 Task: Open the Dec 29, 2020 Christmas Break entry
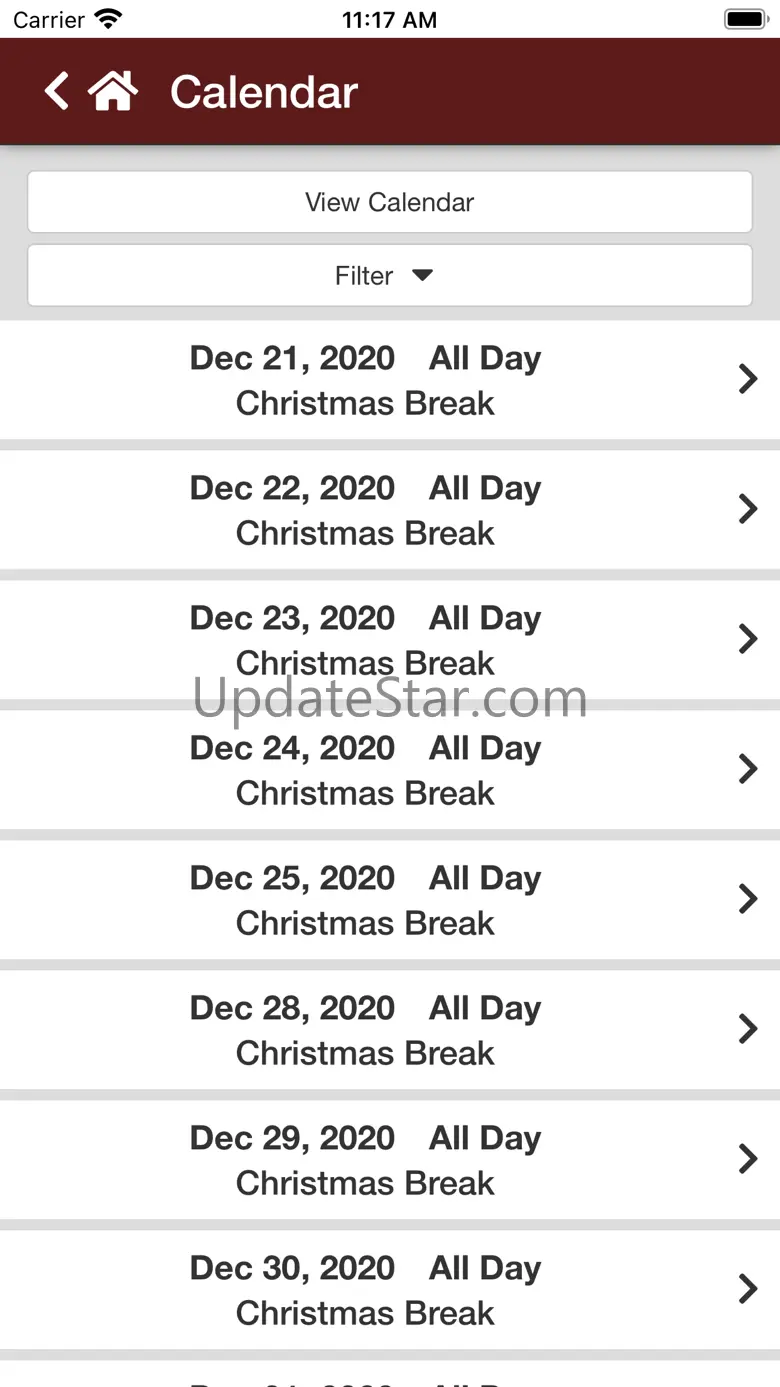366,1160
